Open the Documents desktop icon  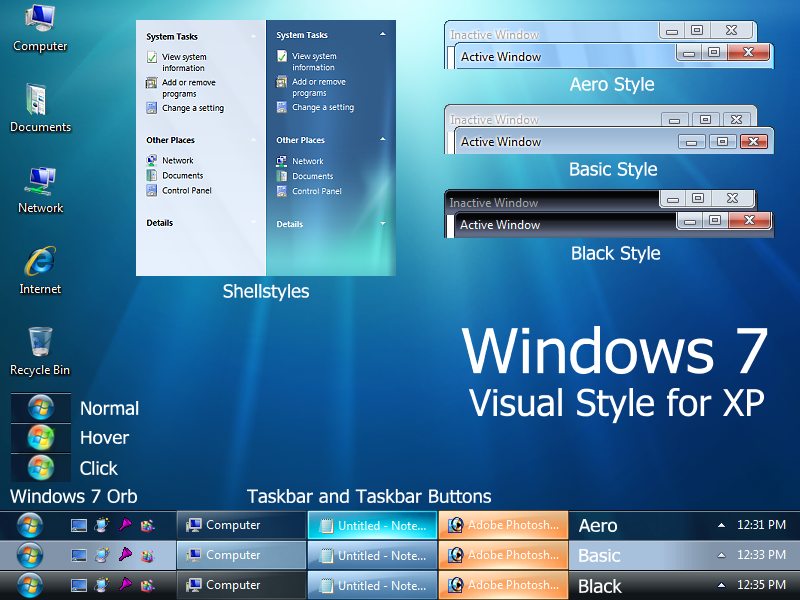tap(40, 108)
